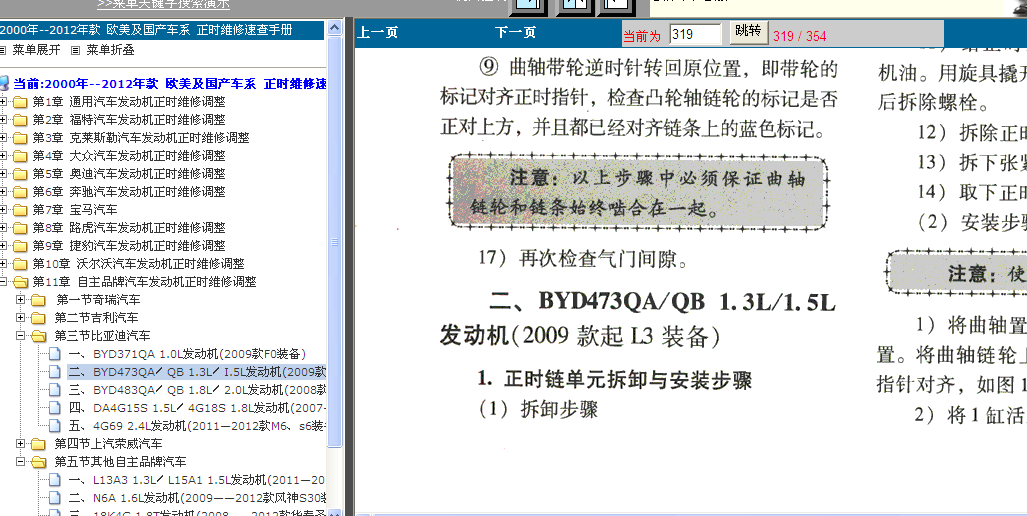Screen dimensions: 1027x516
Task: Click the folder icon of 第3章 克莱斯勒汽车
Action: pyautogui.click(x=20, y=138)
